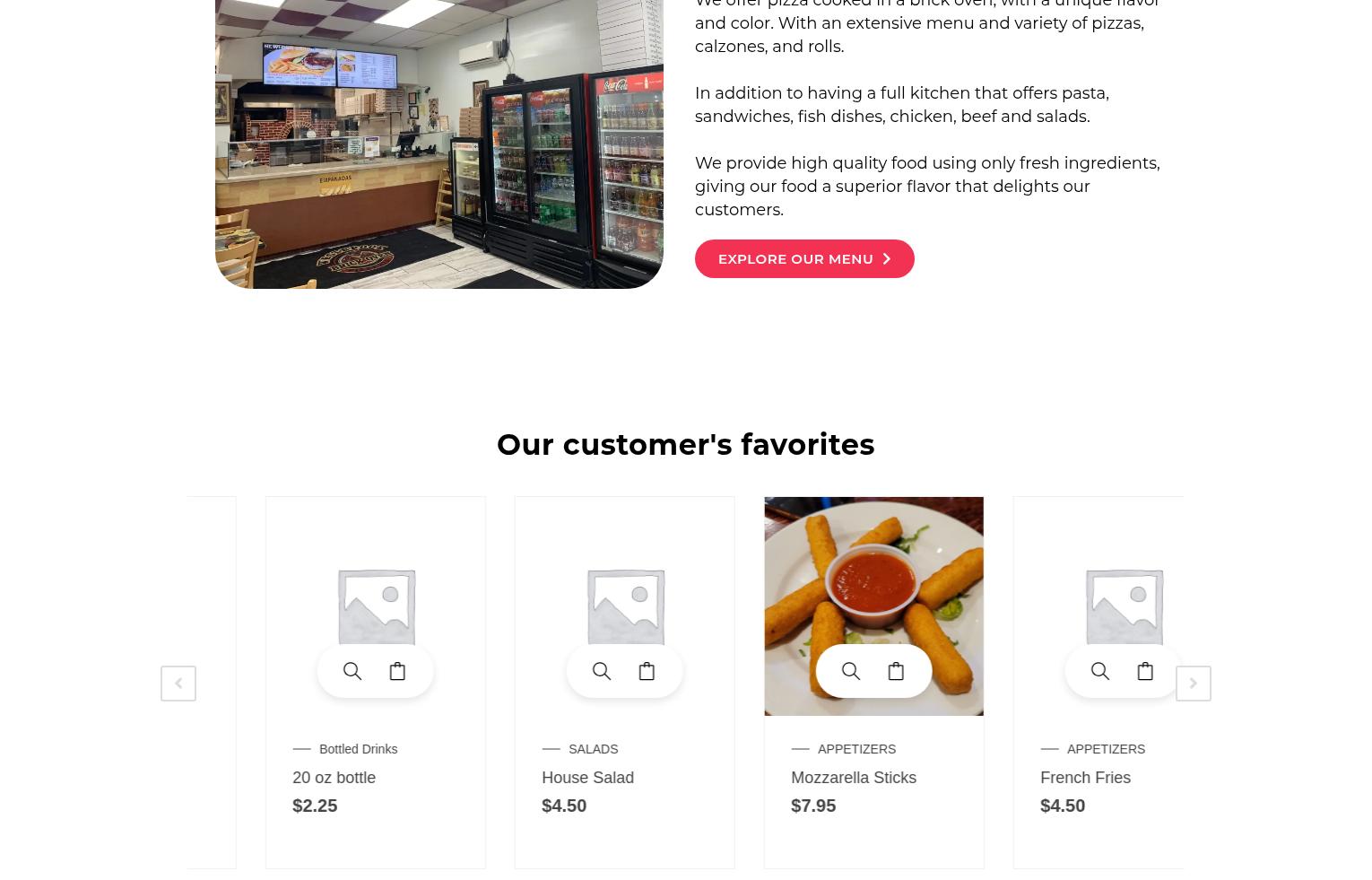
Task: Open the House Salad product title
Action: [x=587, y=778]
